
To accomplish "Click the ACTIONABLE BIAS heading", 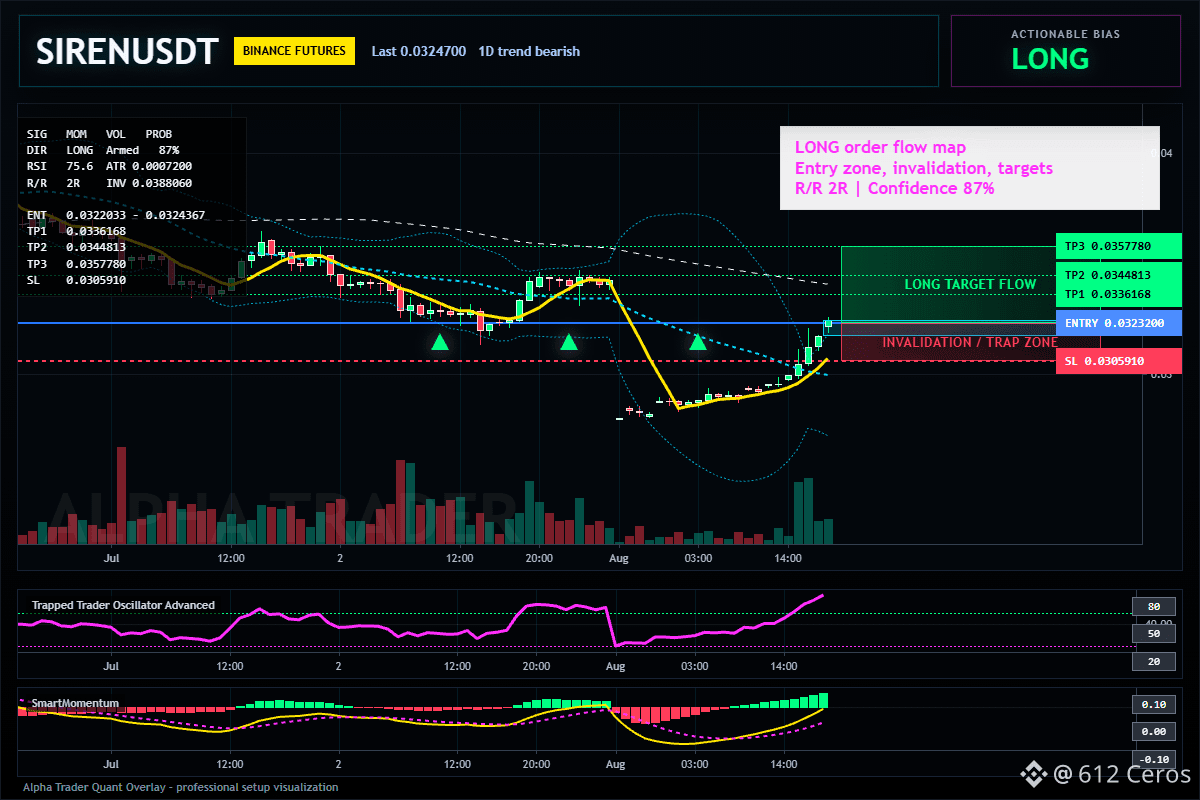I will pos(1065,34).
